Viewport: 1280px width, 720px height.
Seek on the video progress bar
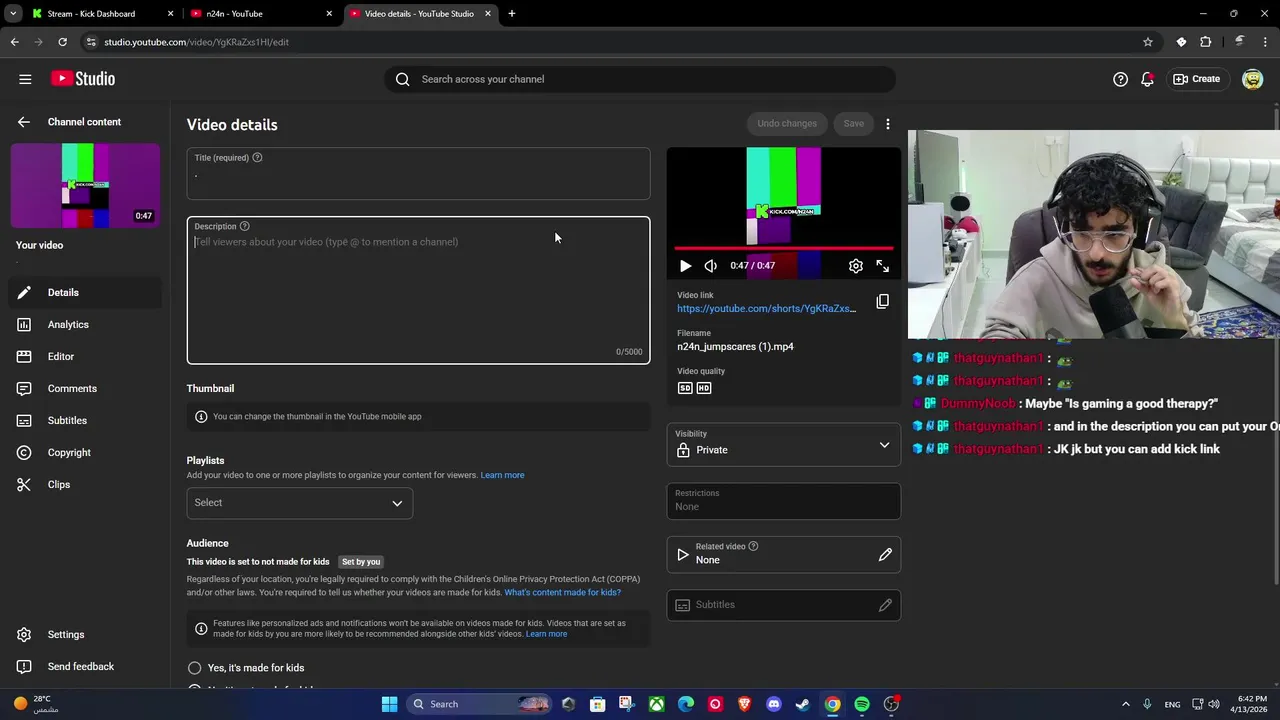pyautogui.click(x=784, y=248)
